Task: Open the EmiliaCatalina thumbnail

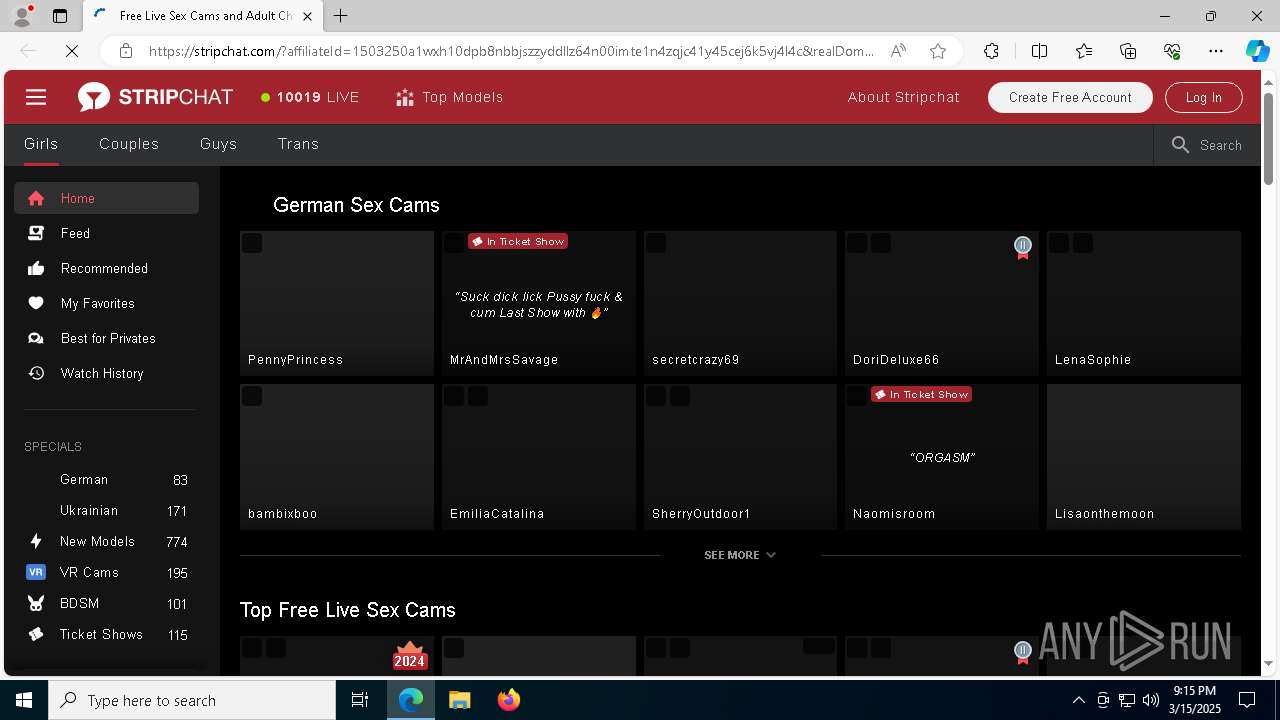Action: [x=539, y=457]
